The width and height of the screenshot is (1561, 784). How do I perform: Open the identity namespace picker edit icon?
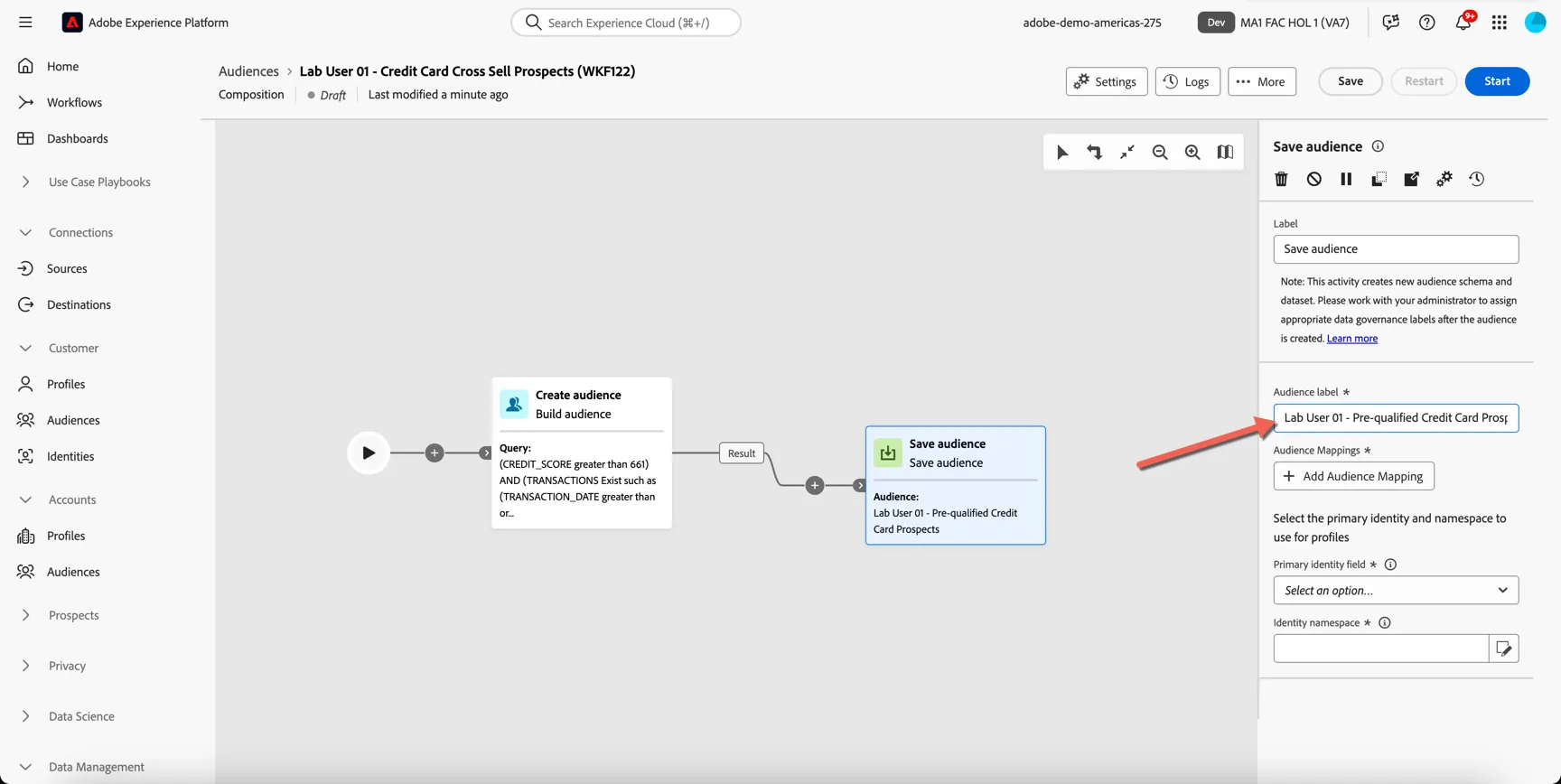[x=1504, y=649]
